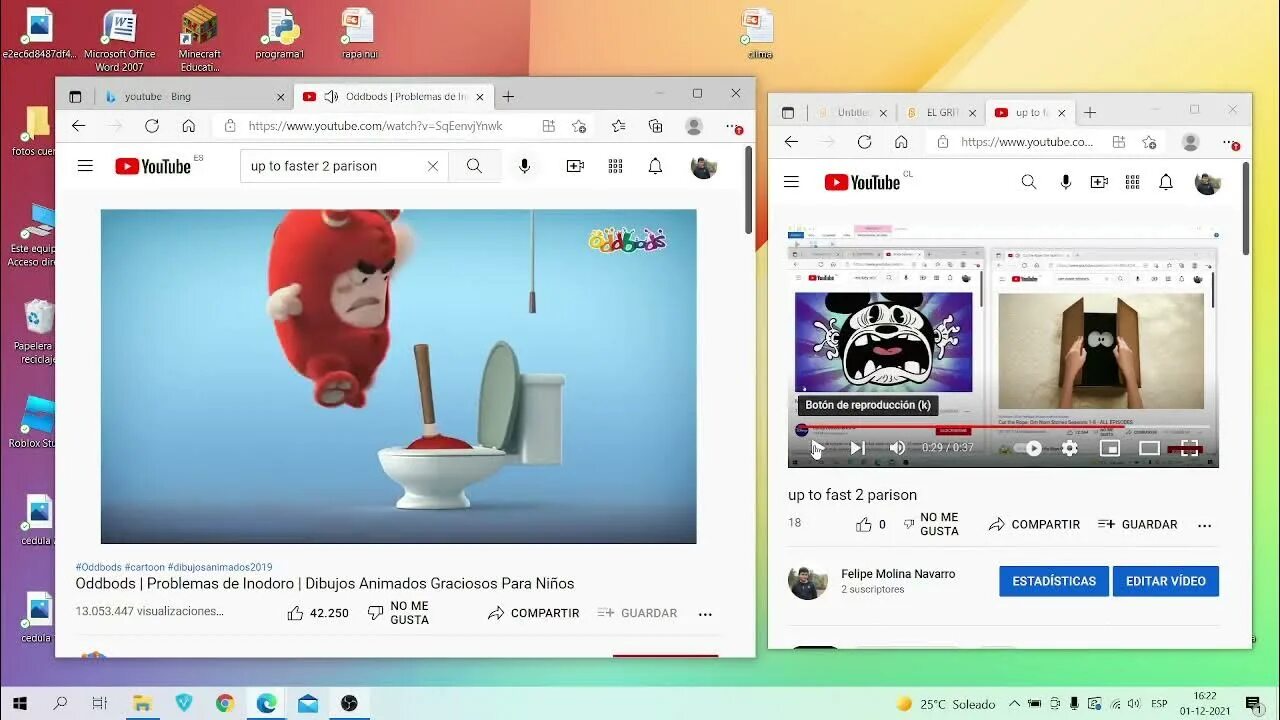Open YouTube guide menu in left window
The image size is (1280, 720).
[85, 166]
